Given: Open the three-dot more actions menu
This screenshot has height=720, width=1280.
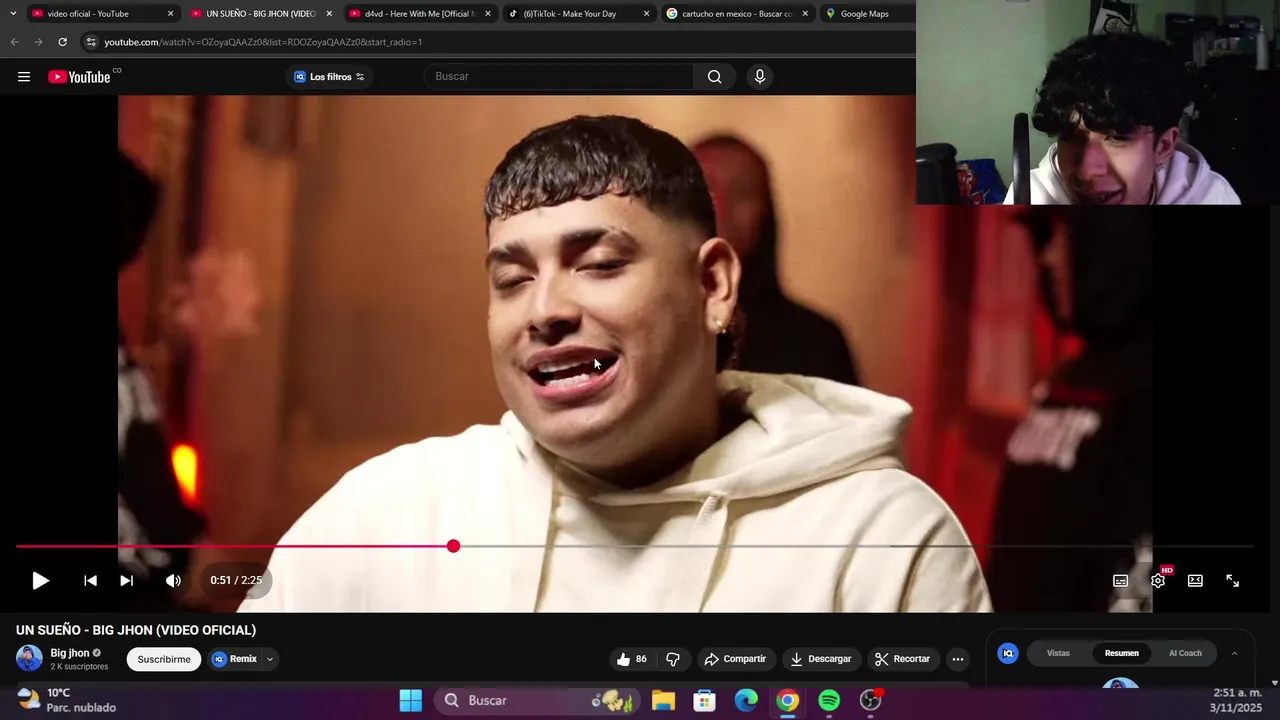Looking at the screenshot, I should click(x=958, y=659).
